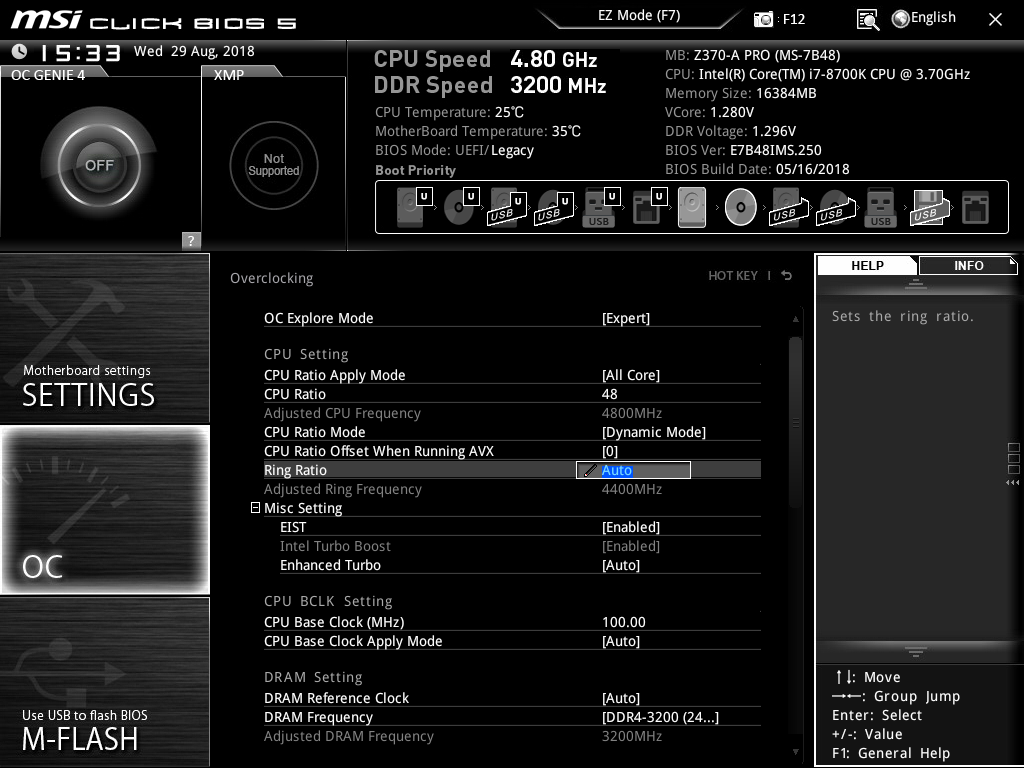
Task: Click the CPU Speed 4.80 GHz readout
Action: coord(485,59)
